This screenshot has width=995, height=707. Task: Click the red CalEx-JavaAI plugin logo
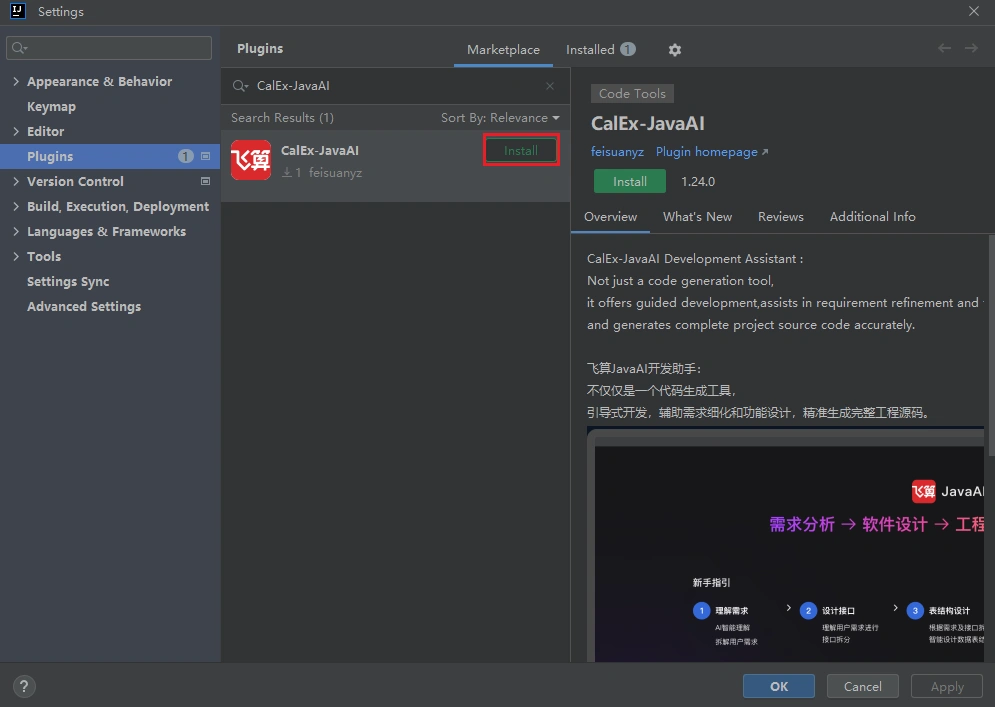pyautogui.click(x=250, y=158)
